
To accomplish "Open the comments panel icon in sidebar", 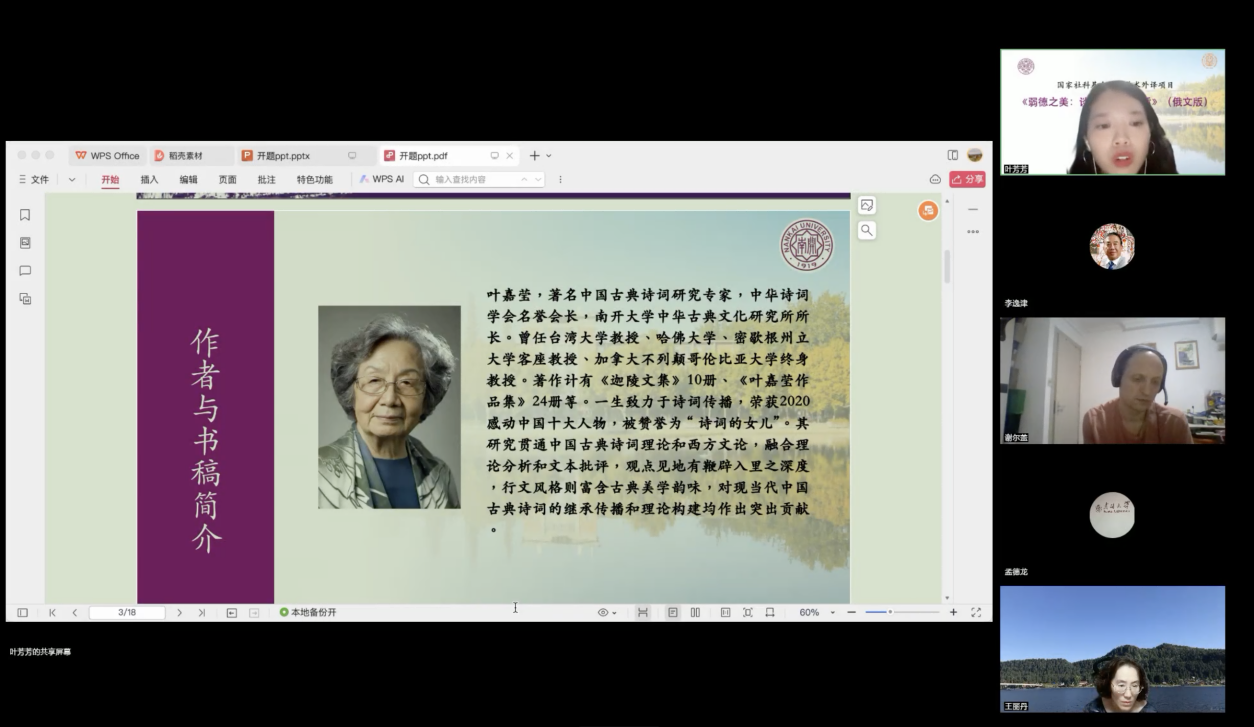I will pyautogui.click(x=25, y=271).
